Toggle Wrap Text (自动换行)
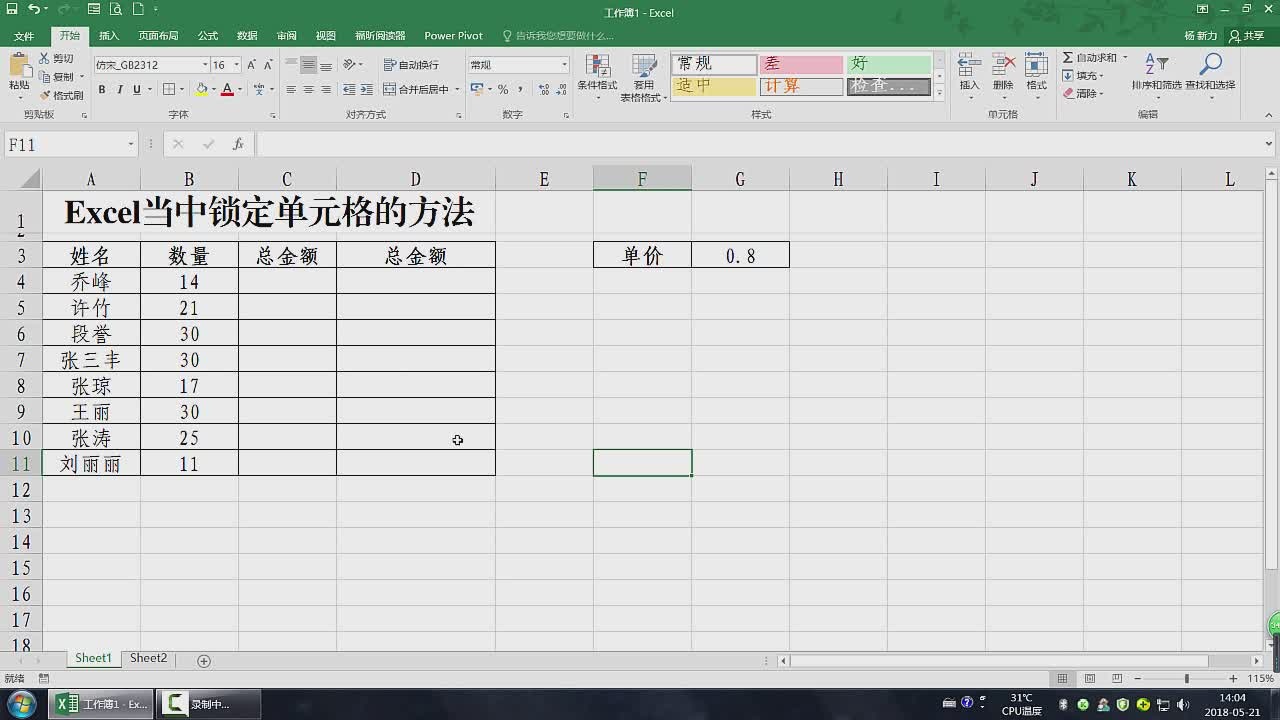 (x=411, y=65)
